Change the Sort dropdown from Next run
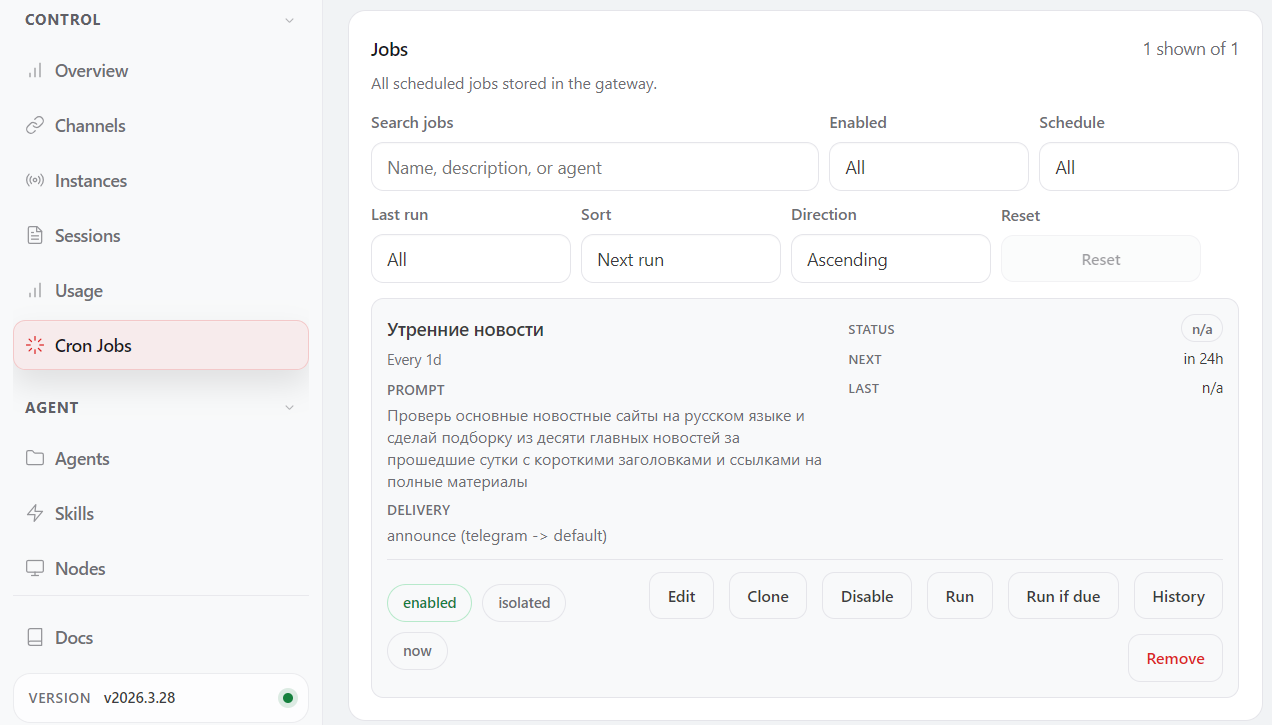The height and width of the screenshot is (725, 1272). point(680,258)
